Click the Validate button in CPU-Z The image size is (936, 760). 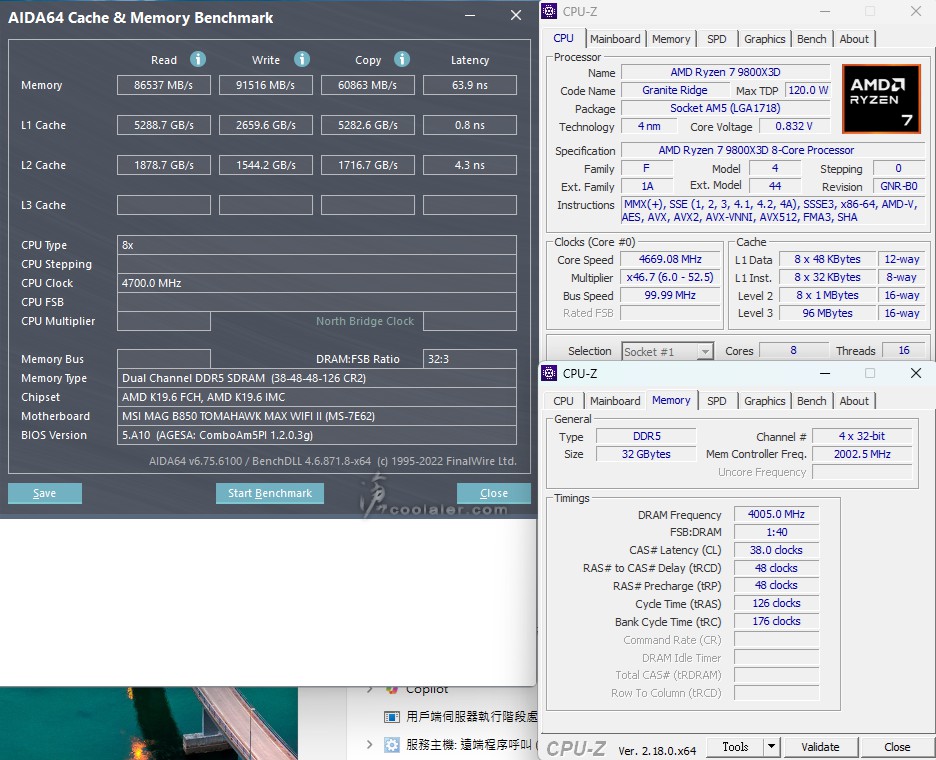click(x=820, y=747)
